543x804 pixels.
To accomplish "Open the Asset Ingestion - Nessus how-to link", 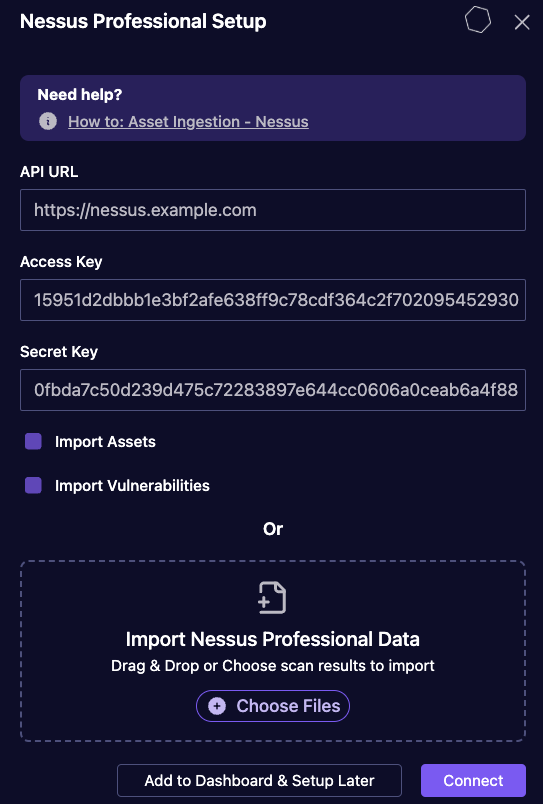I will (x=188, y=122).
